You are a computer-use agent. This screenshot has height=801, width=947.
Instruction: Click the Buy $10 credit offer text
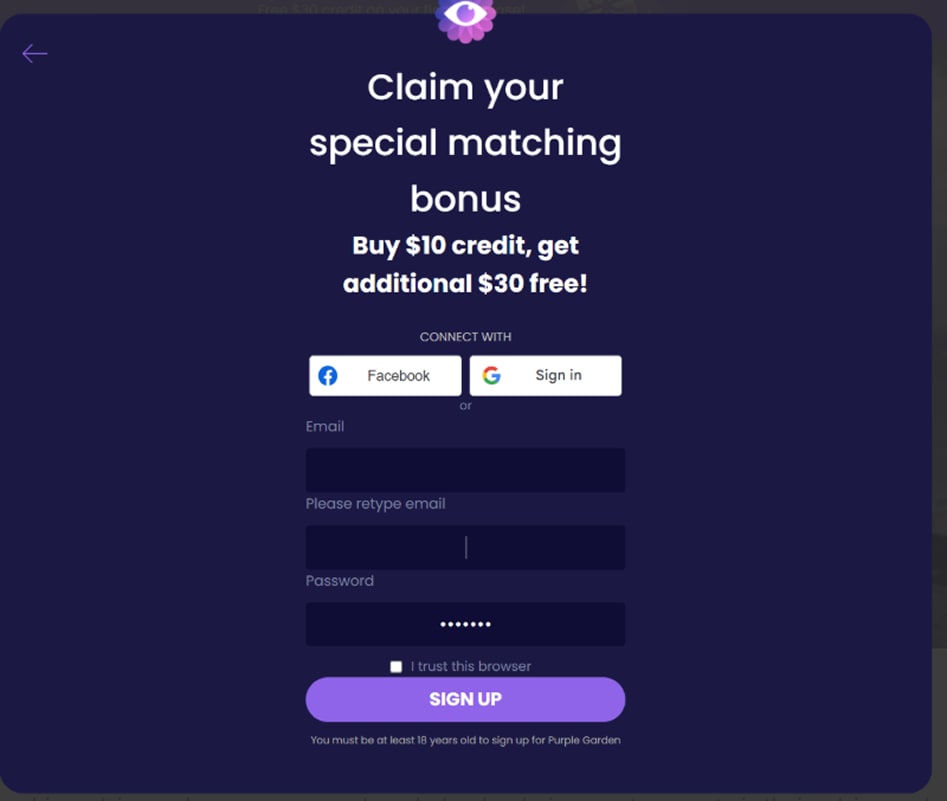tap(466, 265)
